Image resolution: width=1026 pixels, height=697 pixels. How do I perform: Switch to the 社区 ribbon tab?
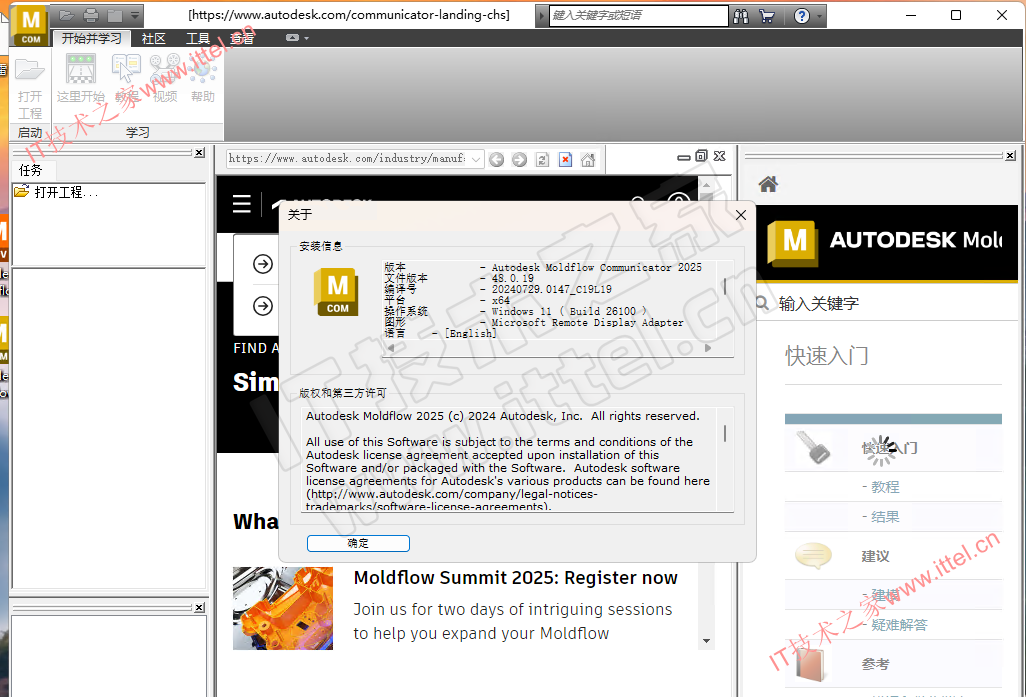click(154, 39)
